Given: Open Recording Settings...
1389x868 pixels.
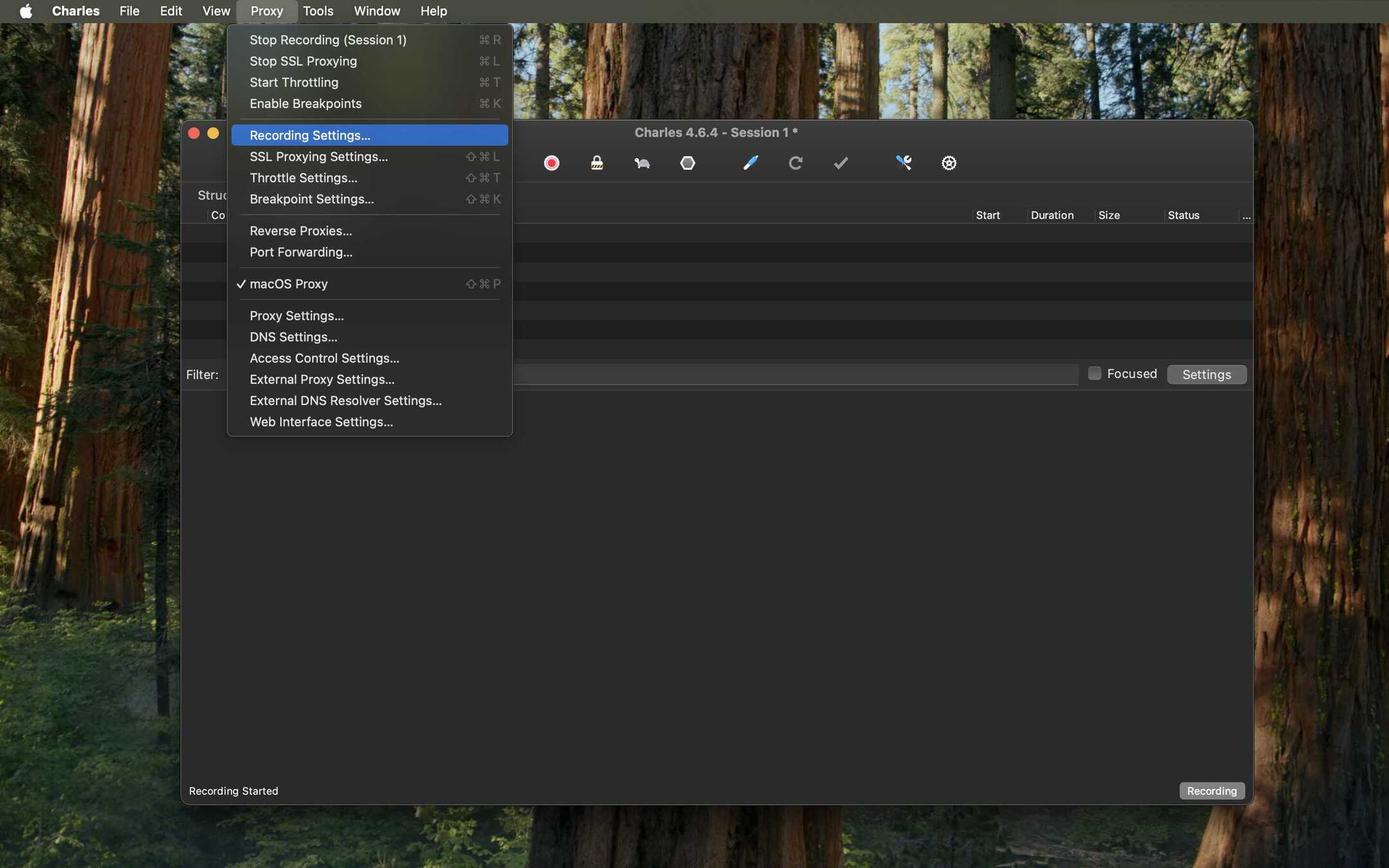Looking at the screenshot, I should (x=370, y=135).
